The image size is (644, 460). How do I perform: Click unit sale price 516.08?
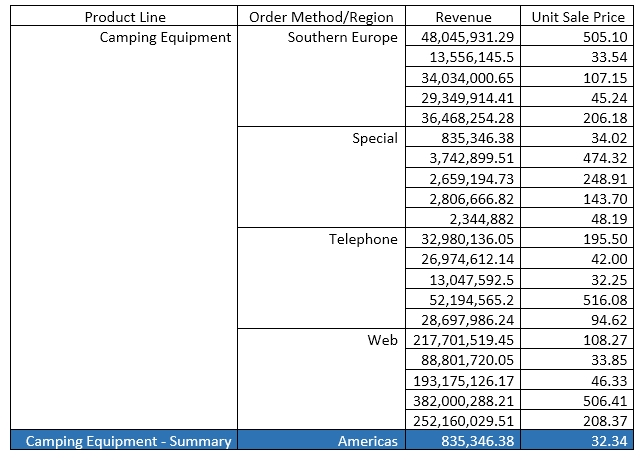click(605, 299)
